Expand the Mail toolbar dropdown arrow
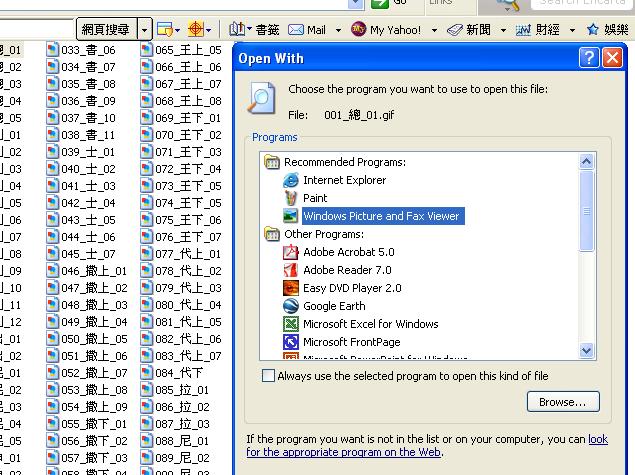 pyautogui.click(x=338, y=30)
